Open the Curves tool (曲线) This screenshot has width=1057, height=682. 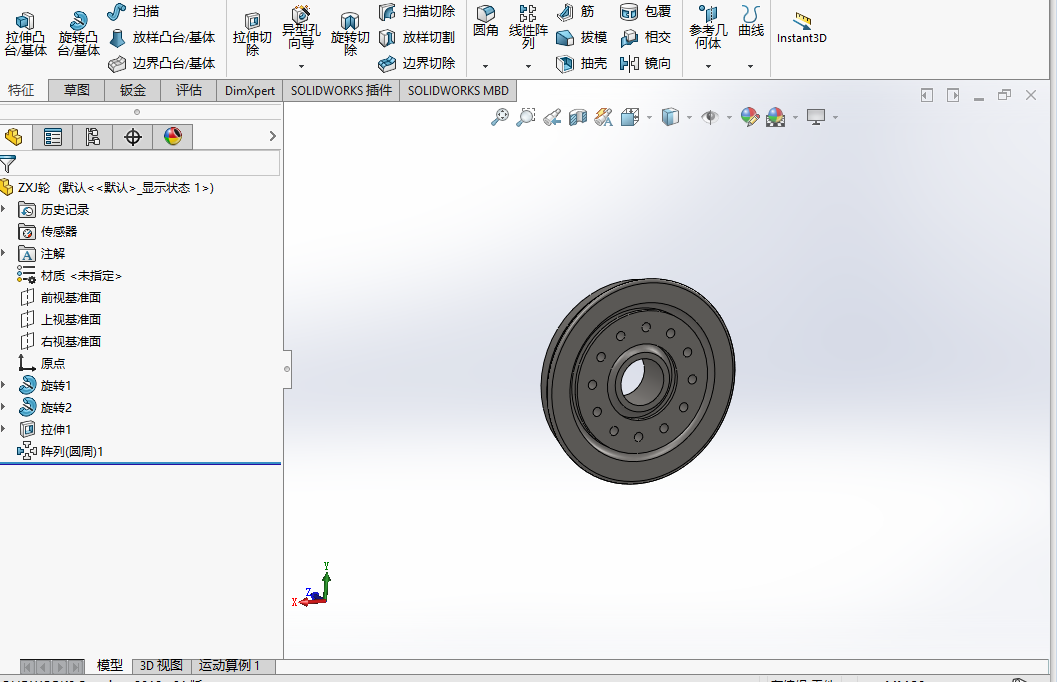point(750,21)
